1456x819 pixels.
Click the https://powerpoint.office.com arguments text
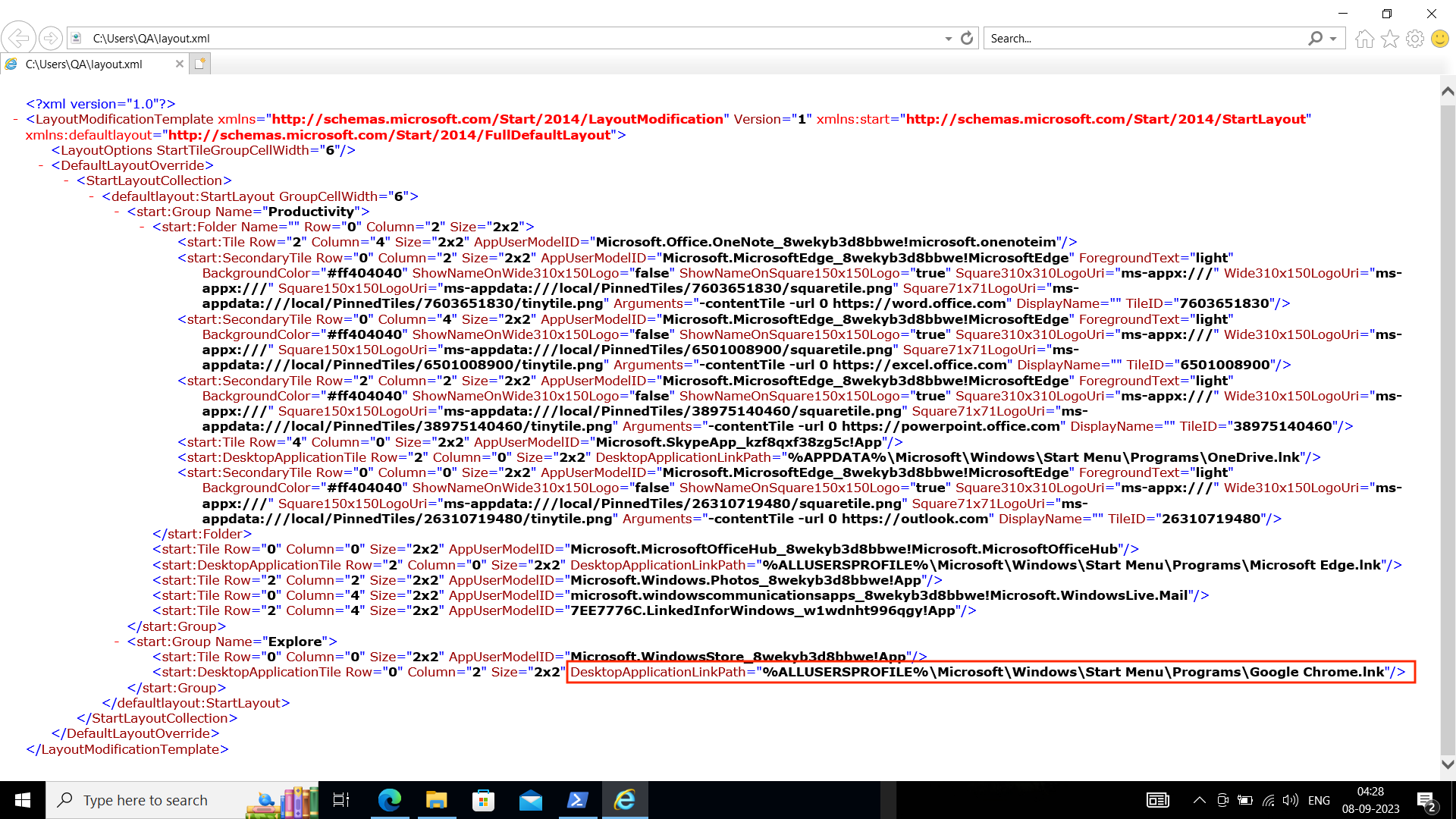point(884,426)
